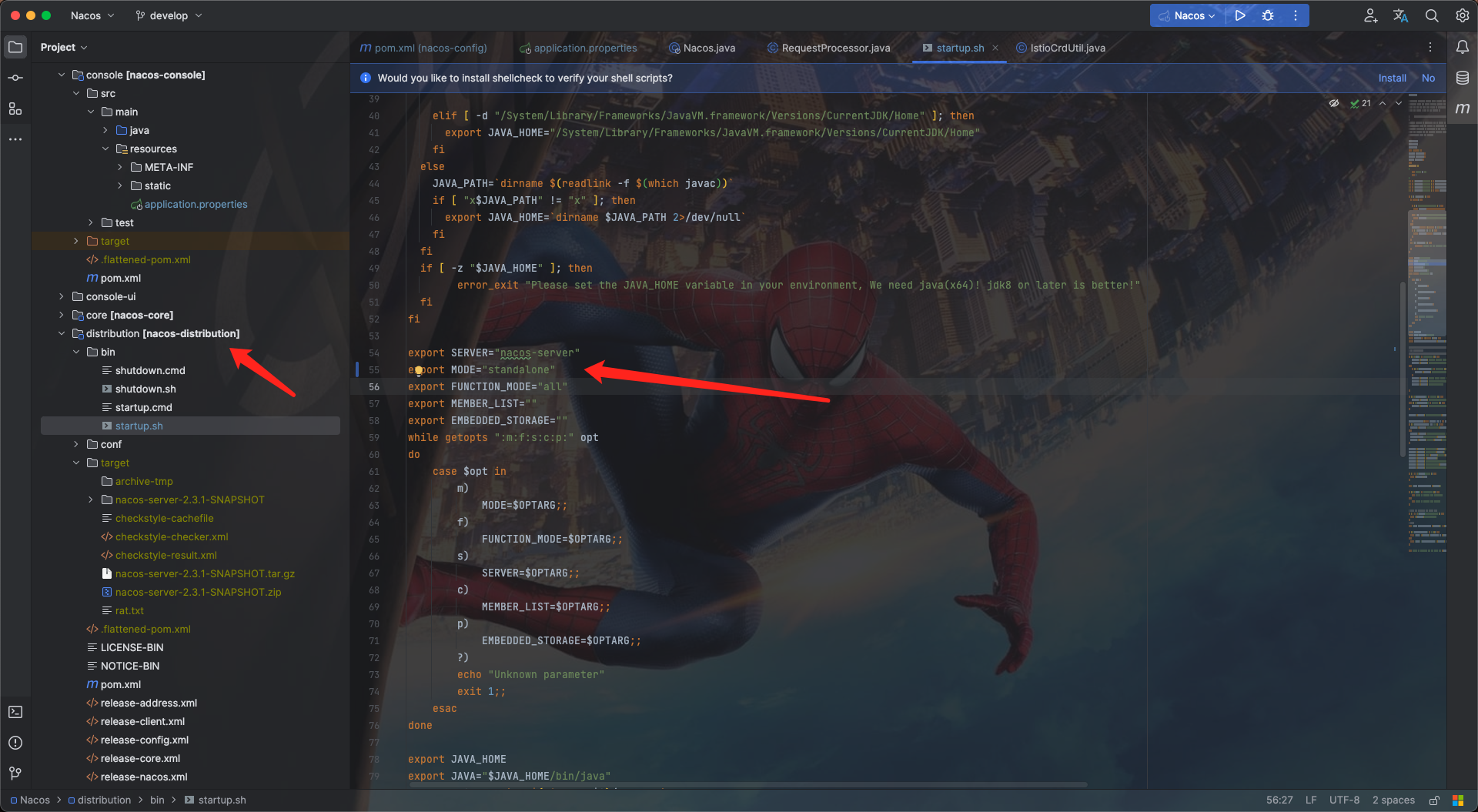Click the distribution breadcrumb
1478x812 pixels.
click(99, 800)
